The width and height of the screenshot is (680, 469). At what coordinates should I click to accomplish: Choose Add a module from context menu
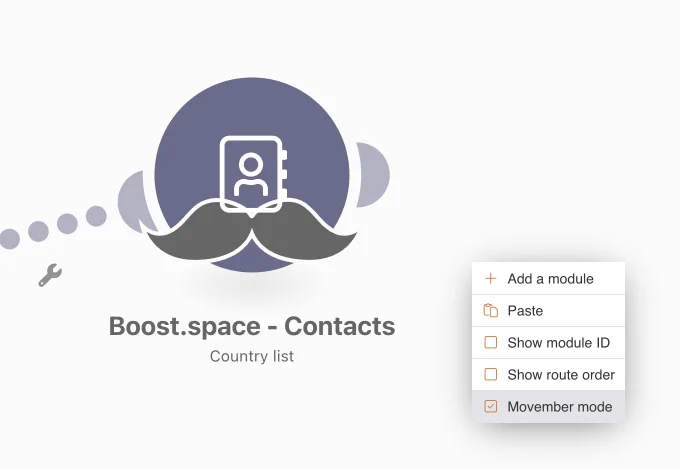pyautogui.click(x=548, y=279)
